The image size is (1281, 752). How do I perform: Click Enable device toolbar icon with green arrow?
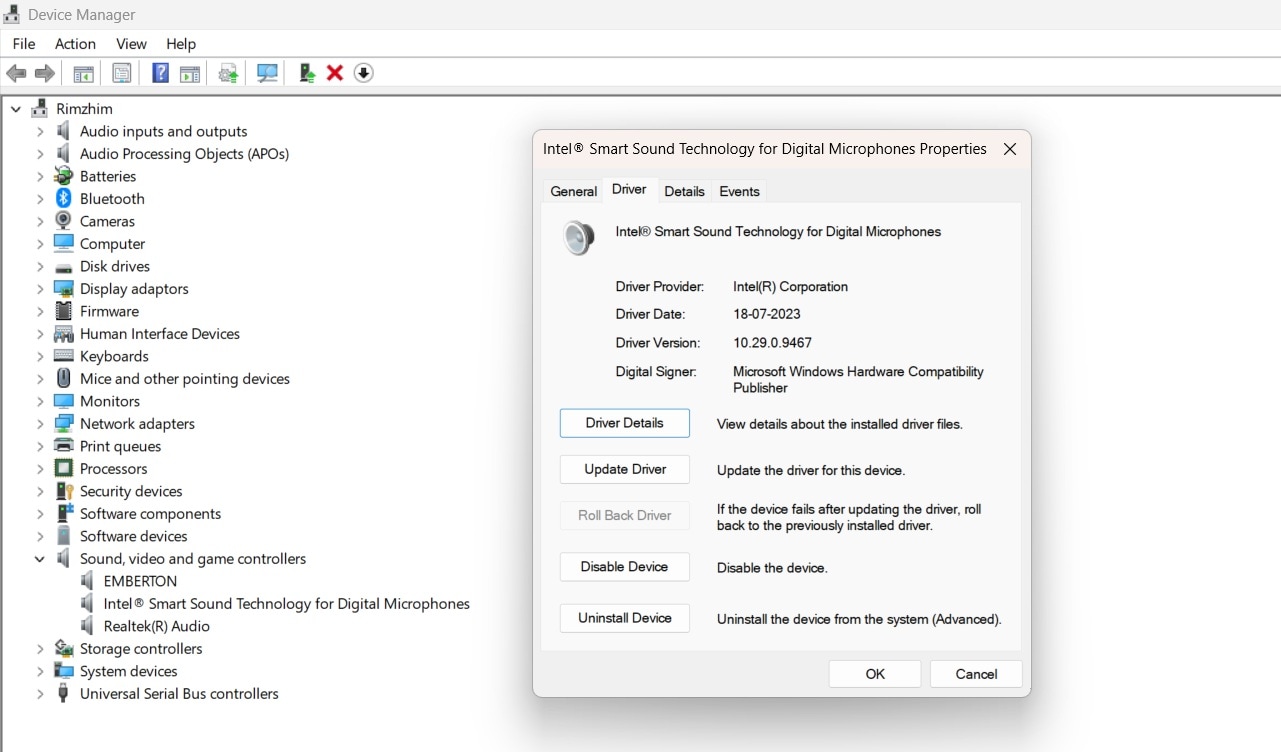click(x=308, y=73)
